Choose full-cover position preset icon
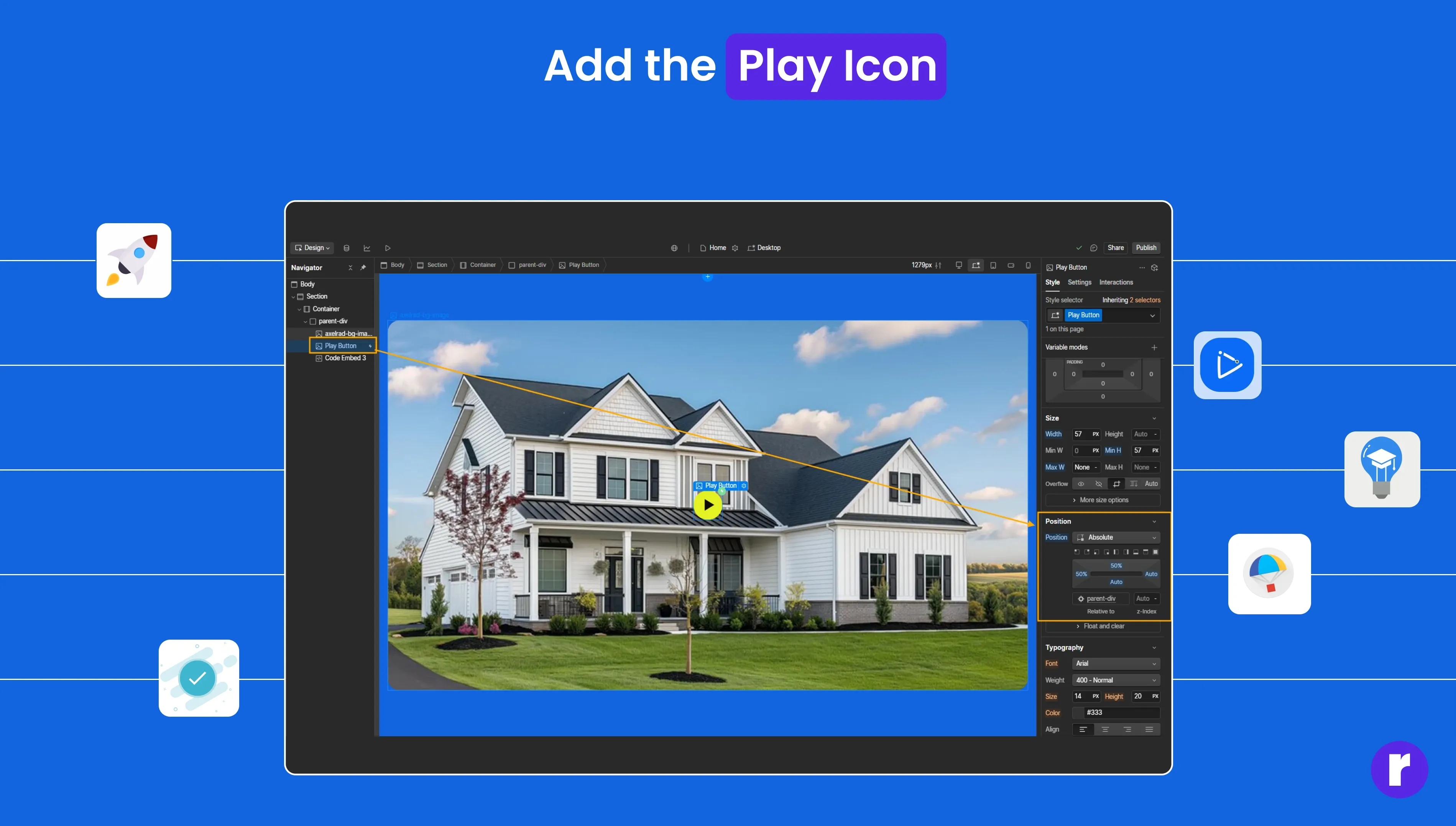This screenshot has width=1456, height=826. [1155, 552]
